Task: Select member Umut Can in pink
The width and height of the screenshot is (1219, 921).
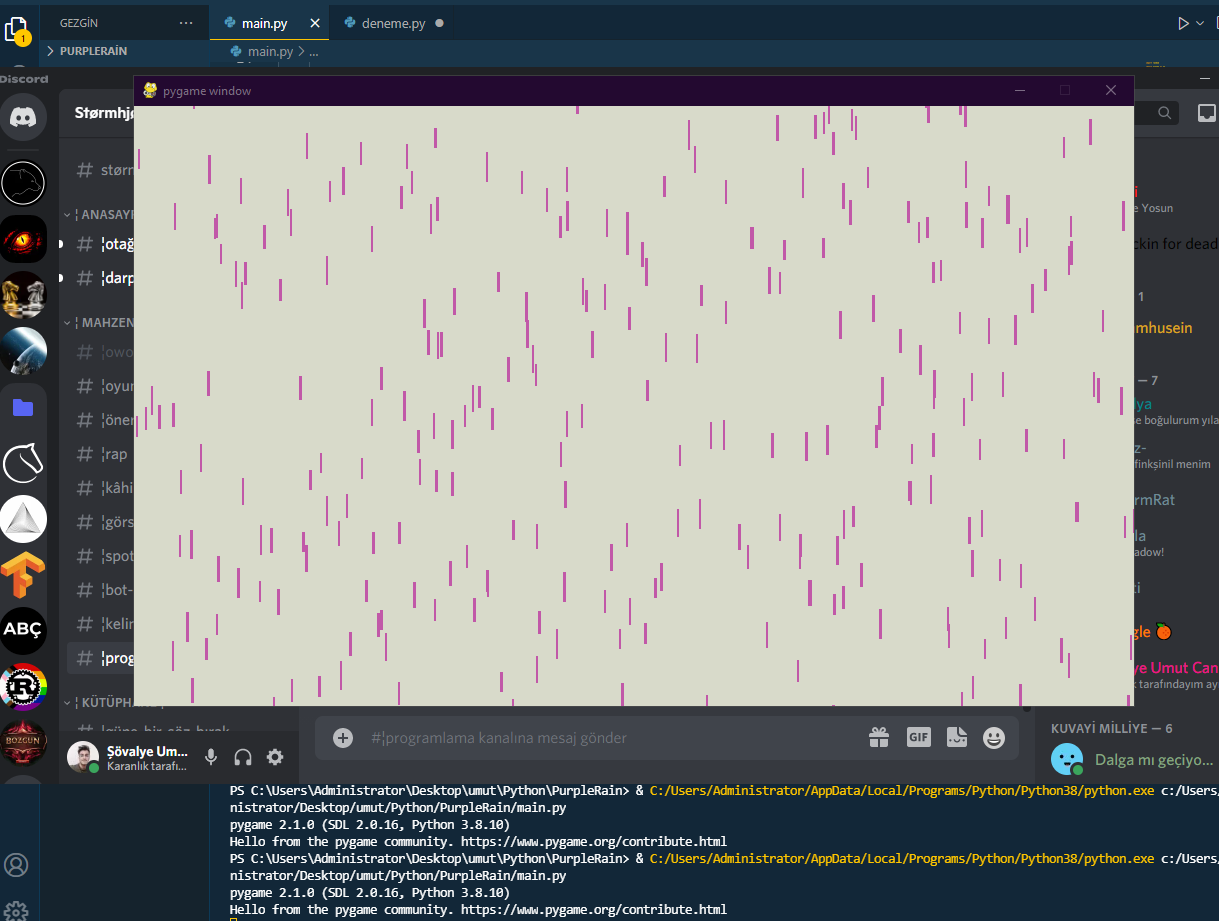Action: click(1176, 667)
